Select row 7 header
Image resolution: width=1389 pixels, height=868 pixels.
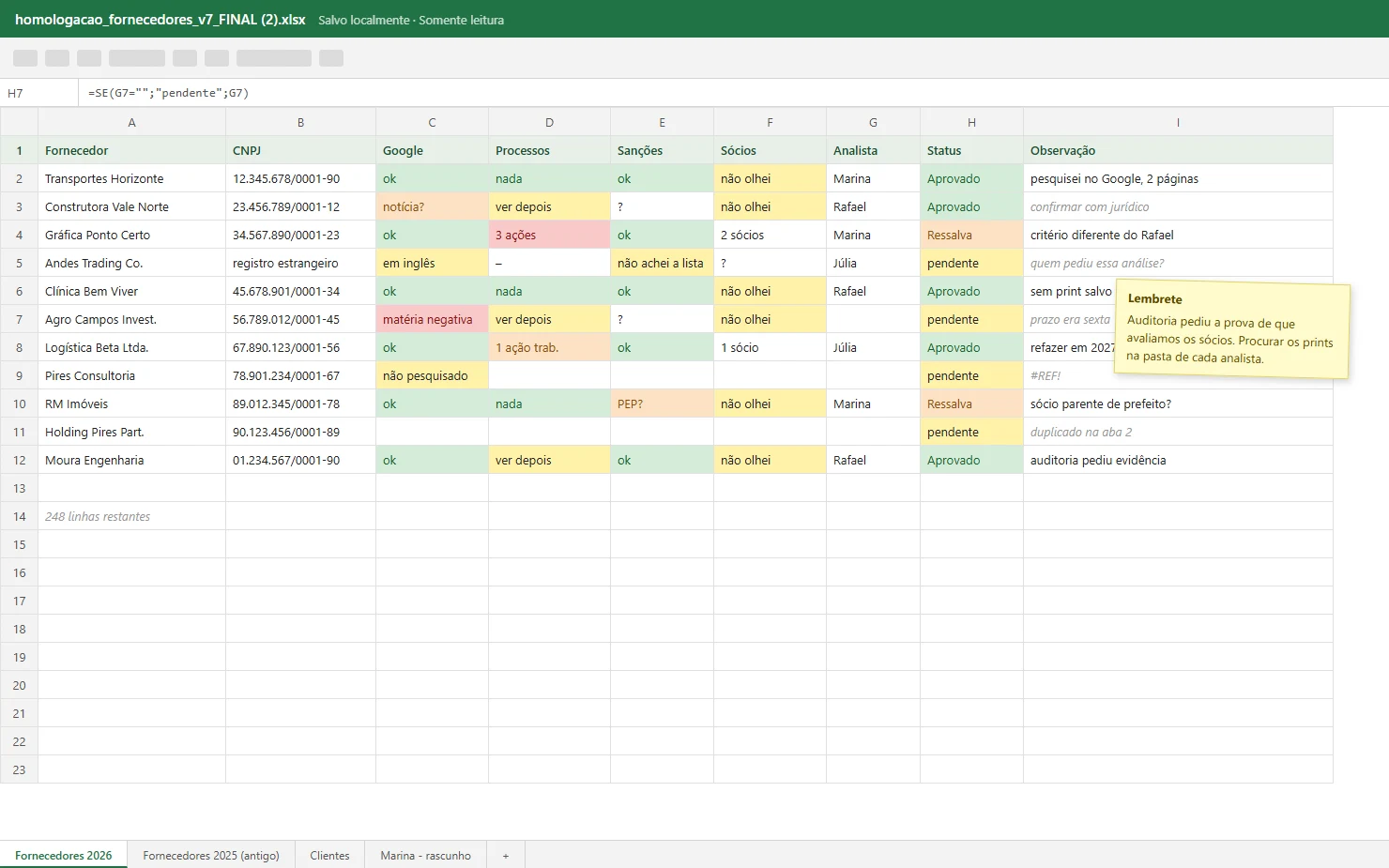tap(19, 319)
